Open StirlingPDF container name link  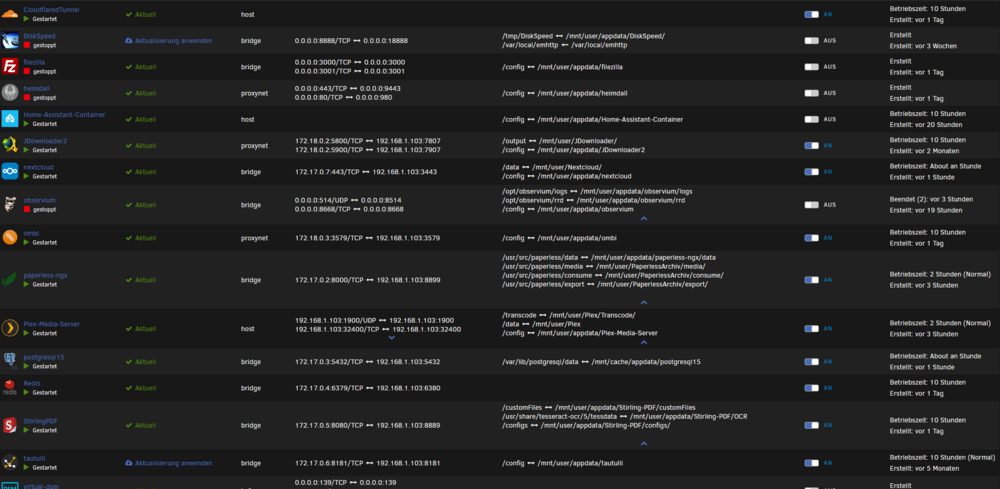(41, 421)
